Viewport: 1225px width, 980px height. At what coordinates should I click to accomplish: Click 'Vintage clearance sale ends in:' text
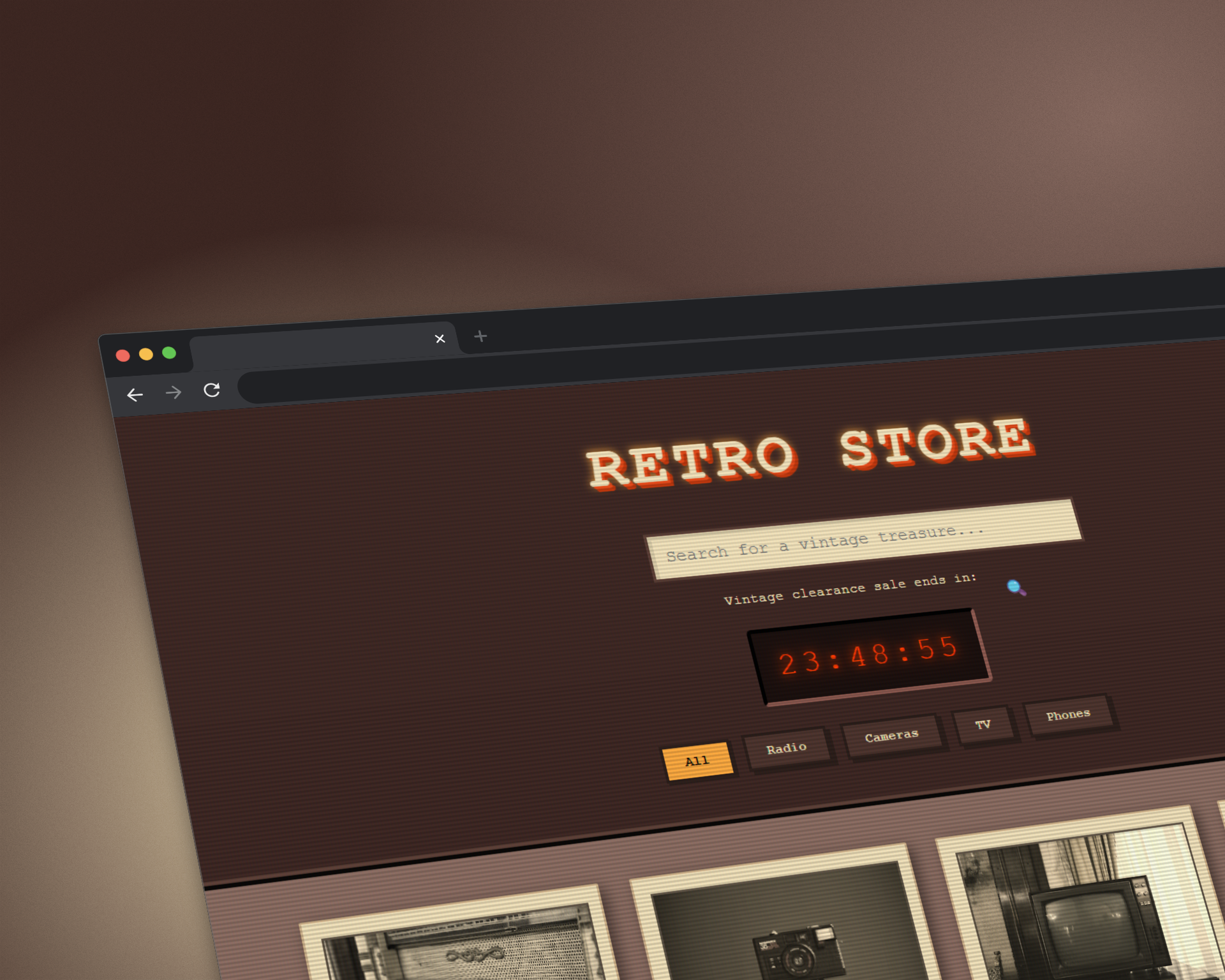[x=850, y=589]
